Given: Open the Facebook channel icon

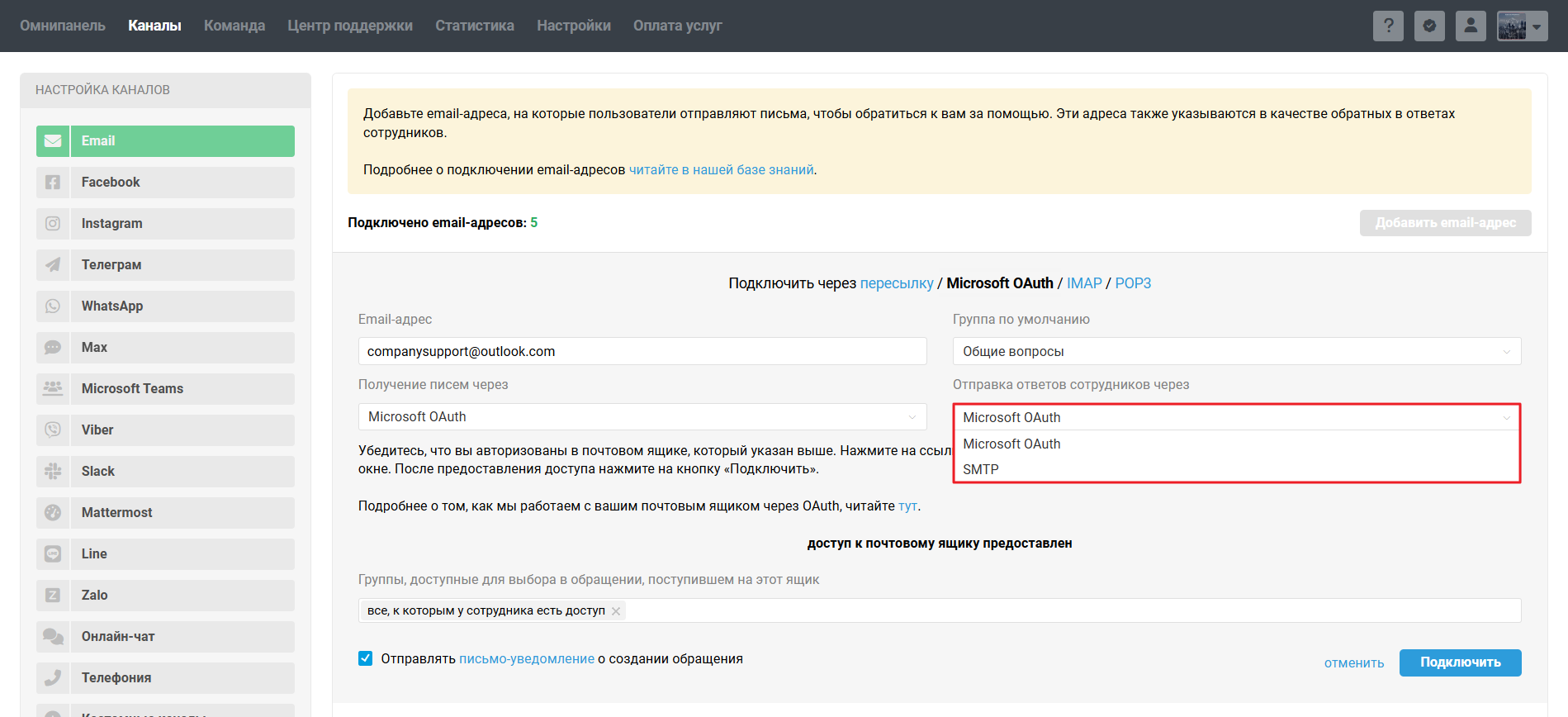Looking at the screenshot, I should (x=53, y=183).
